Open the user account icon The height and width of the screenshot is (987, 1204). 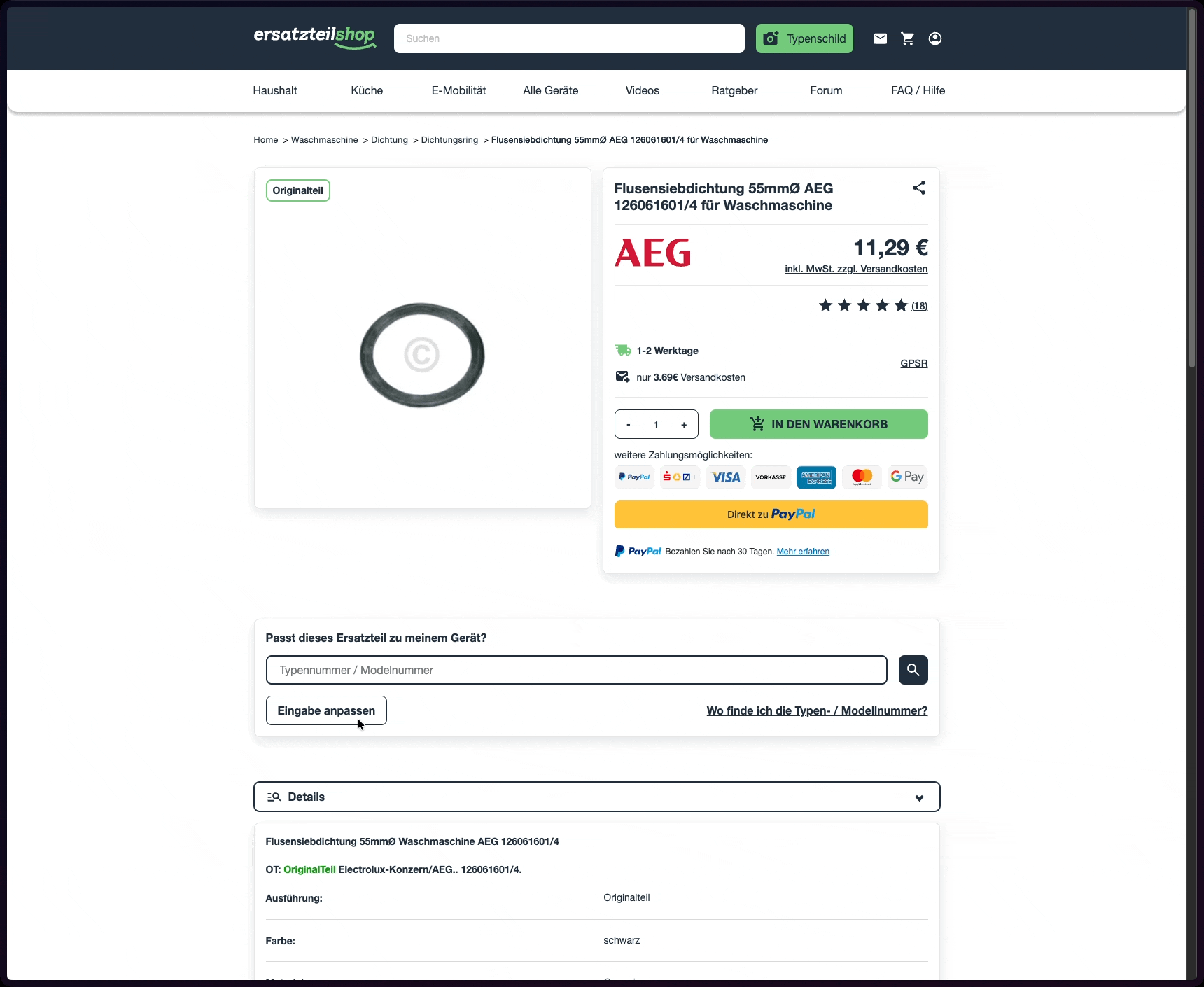pos(935,38)
